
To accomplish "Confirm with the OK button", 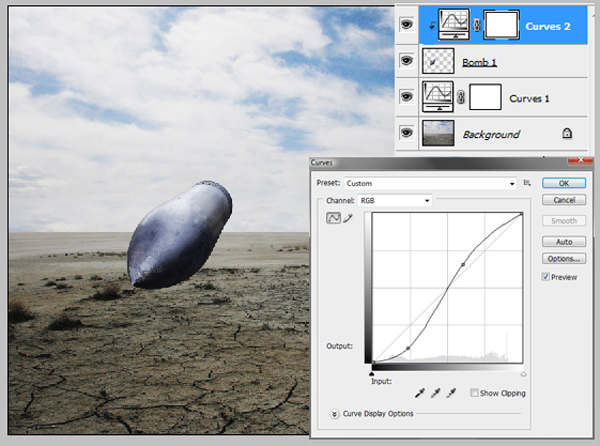I will [x=564, y=183].
